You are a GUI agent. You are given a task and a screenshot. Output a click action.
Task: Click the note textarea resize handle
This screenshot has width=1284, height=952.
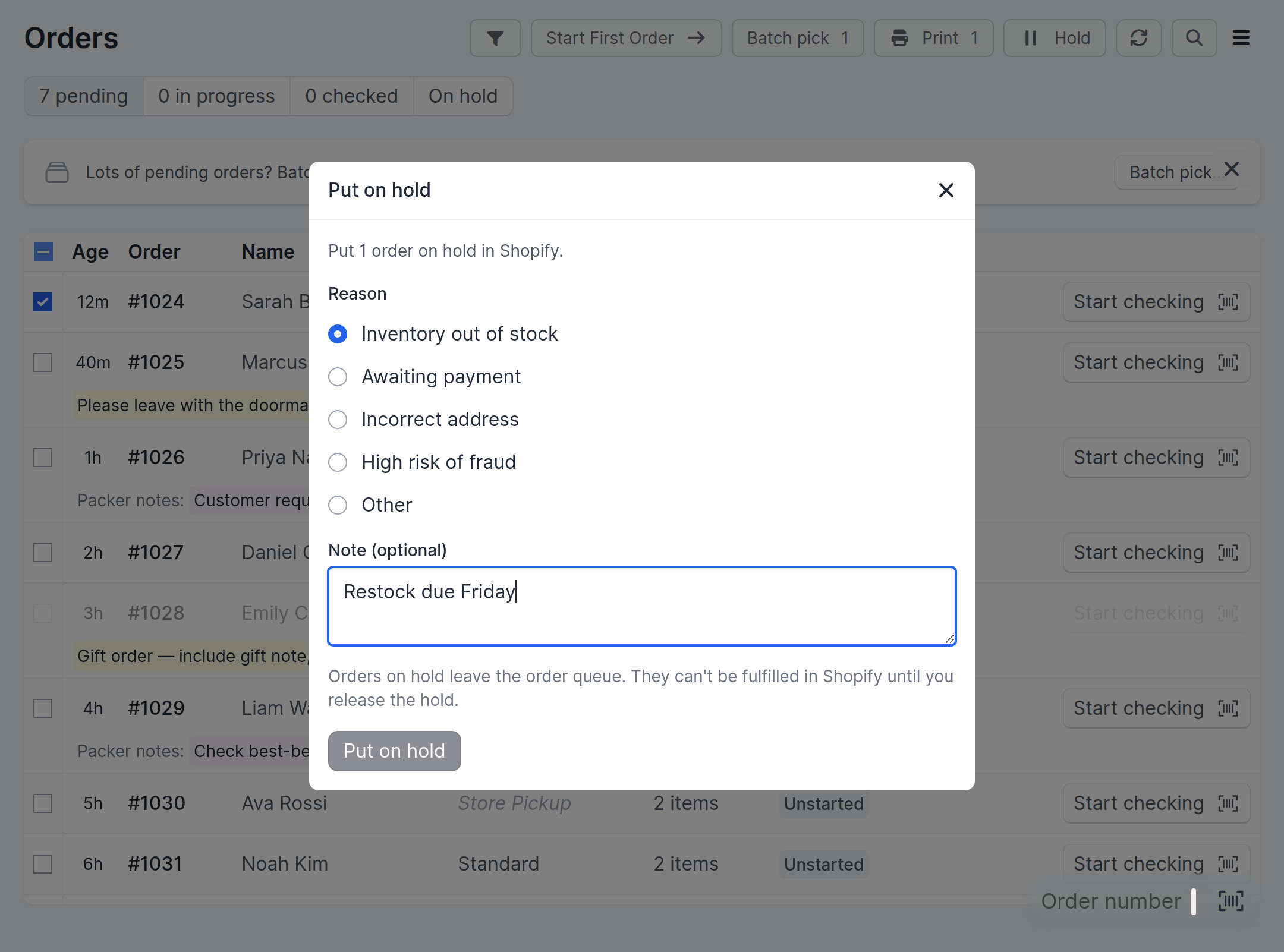pyautogui.click(x=949, y=639)
